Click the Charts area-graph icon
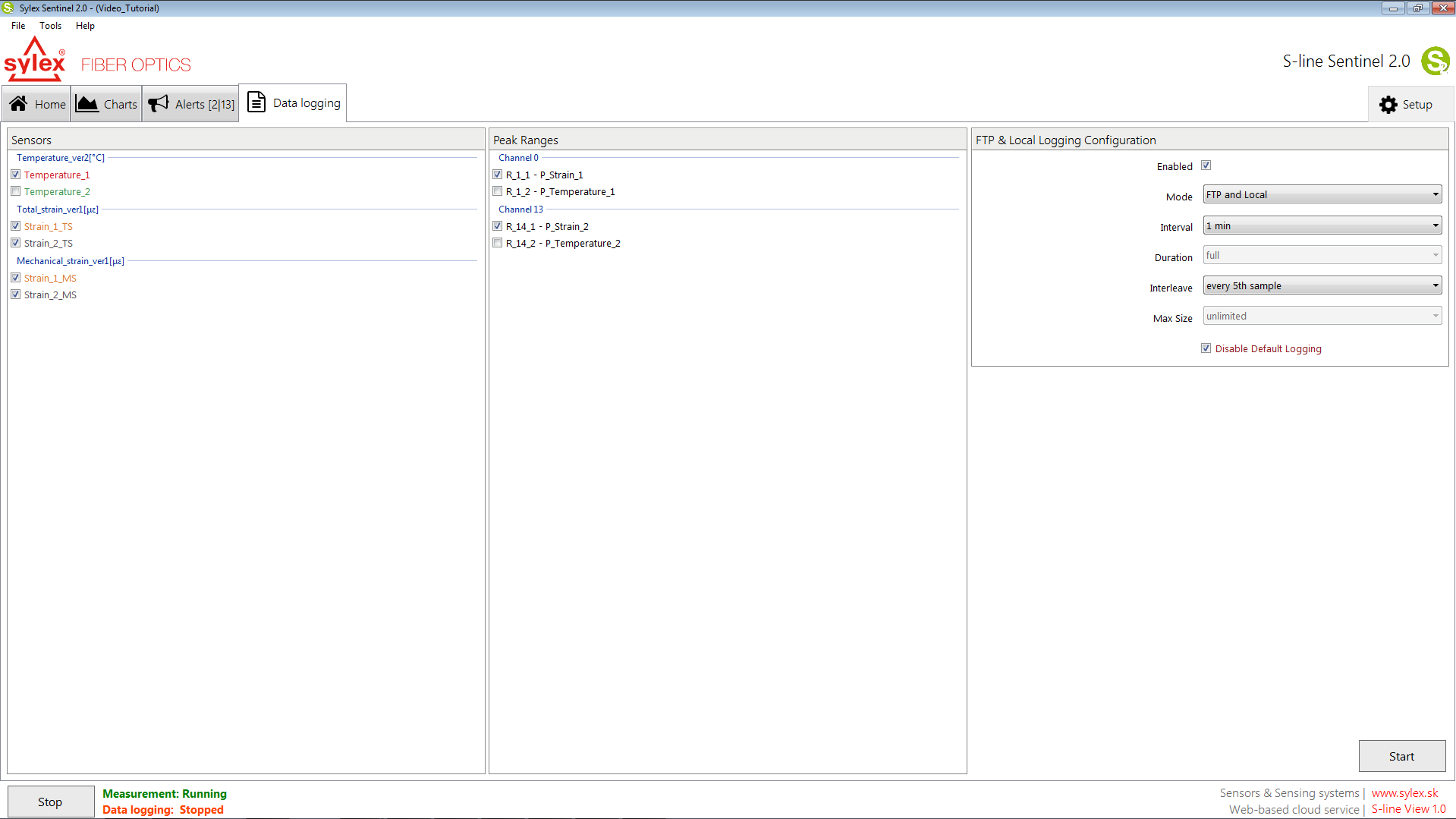 [x=87, y=104]
